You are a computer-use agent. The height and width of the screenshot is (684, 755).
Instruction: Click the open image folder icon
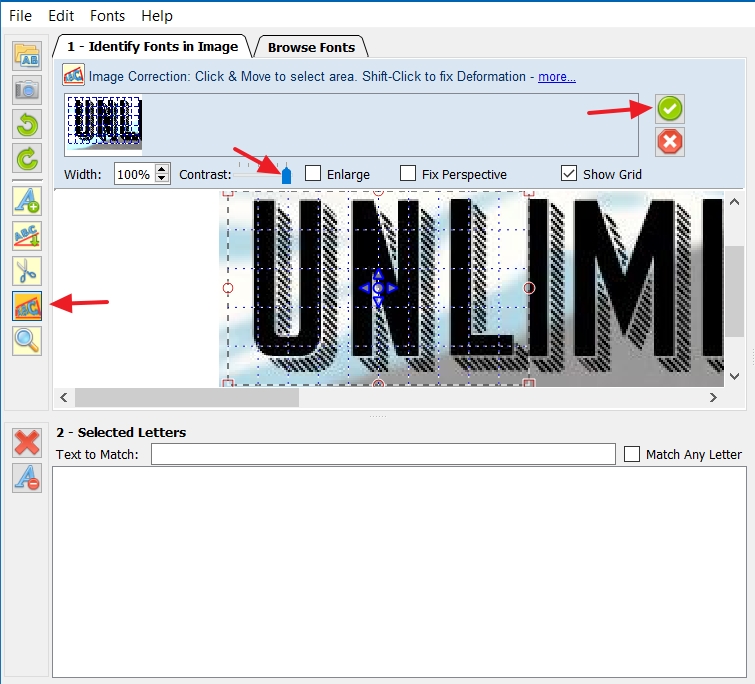(x=27, y=56)
